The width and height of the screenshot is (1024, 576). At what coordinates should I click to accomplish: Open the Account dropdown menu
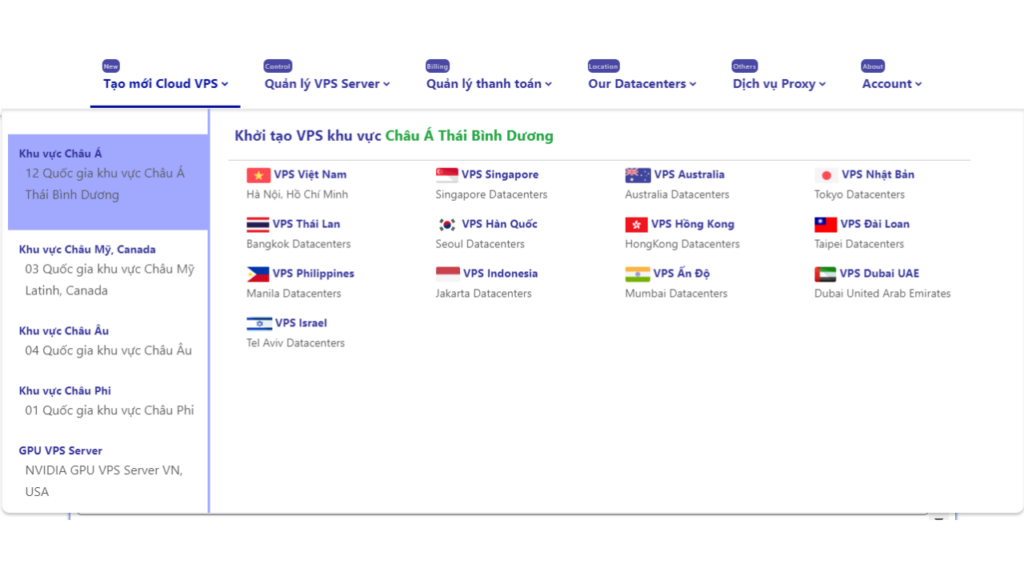[x=892, y=84]
